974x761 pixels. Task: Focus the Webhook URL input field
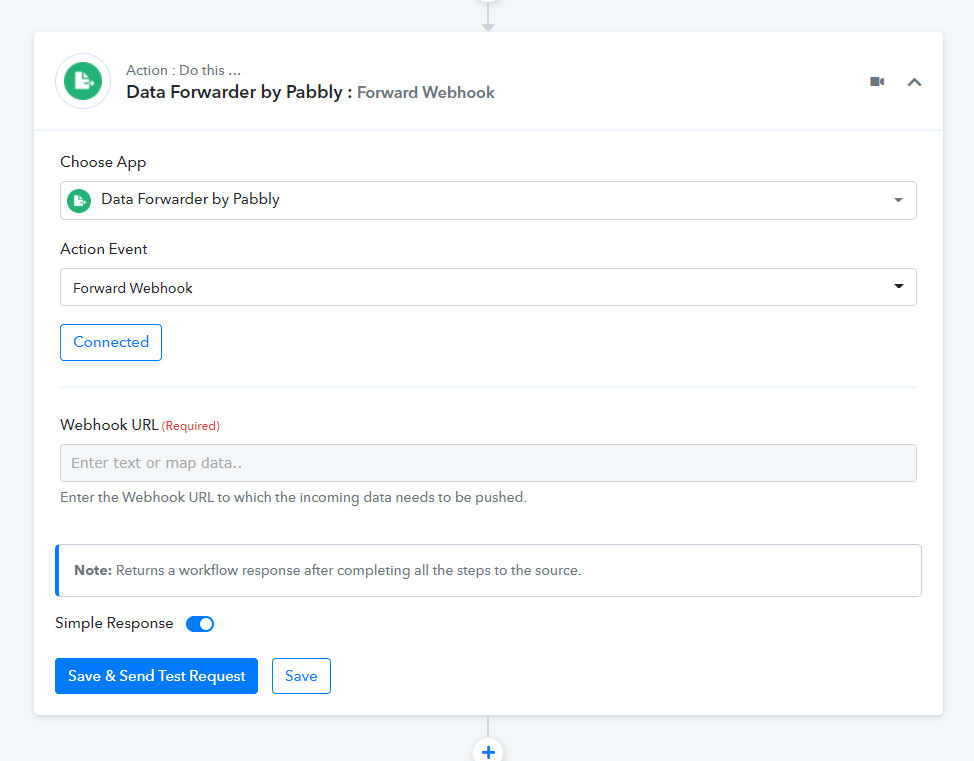(x=488, y=463)
